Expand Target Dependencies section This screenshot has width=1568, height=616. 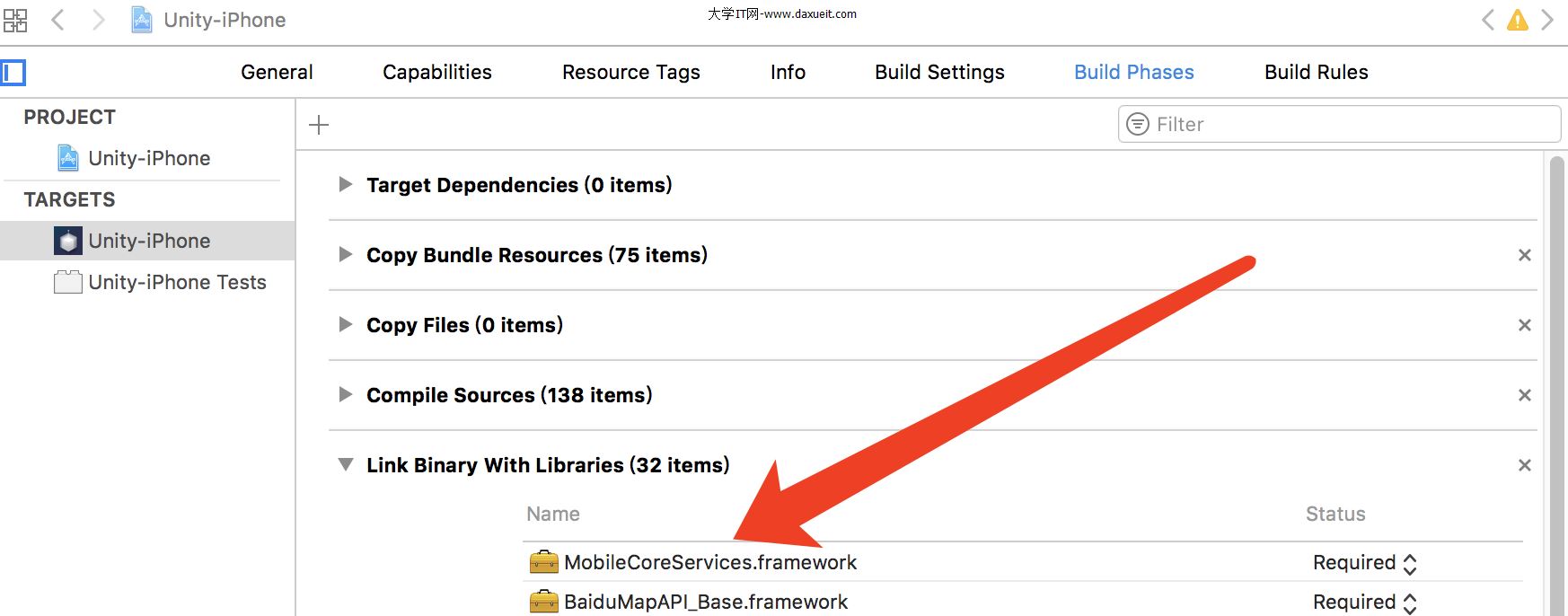coord(346,184)
